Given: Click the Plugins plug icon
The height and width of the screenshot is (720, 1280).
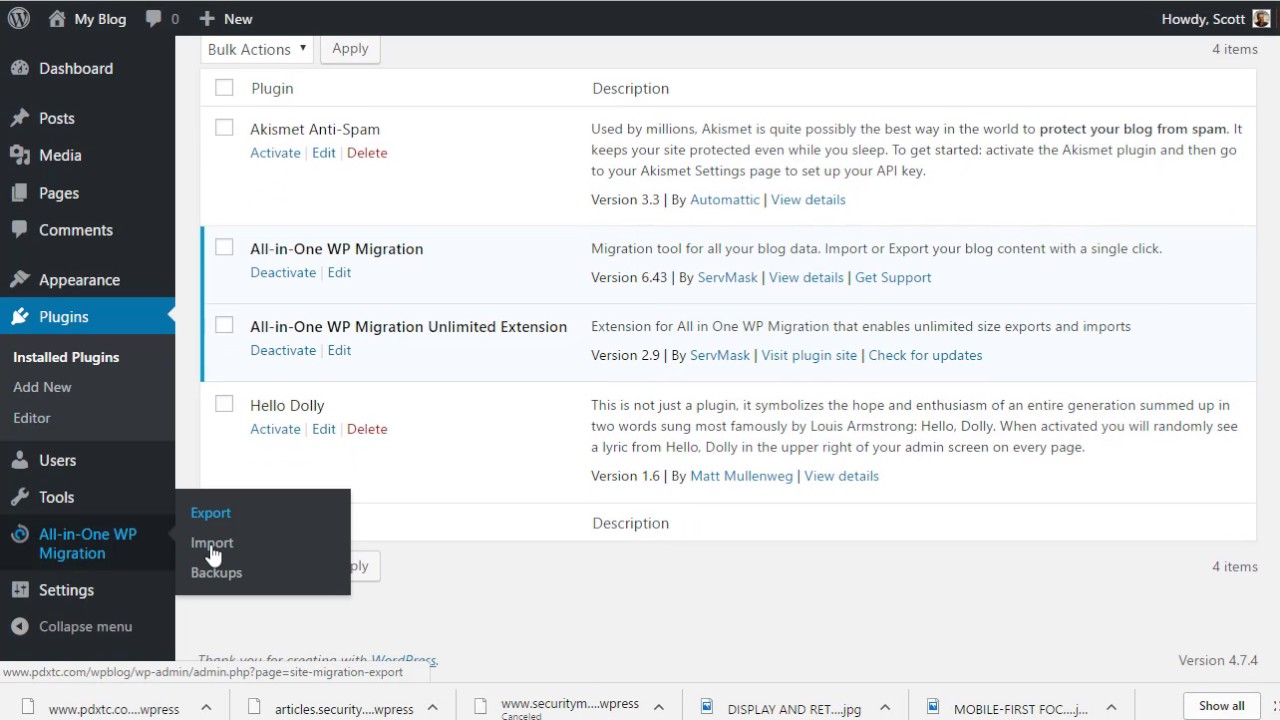Looking at the screenshot, I should (20, 317).
